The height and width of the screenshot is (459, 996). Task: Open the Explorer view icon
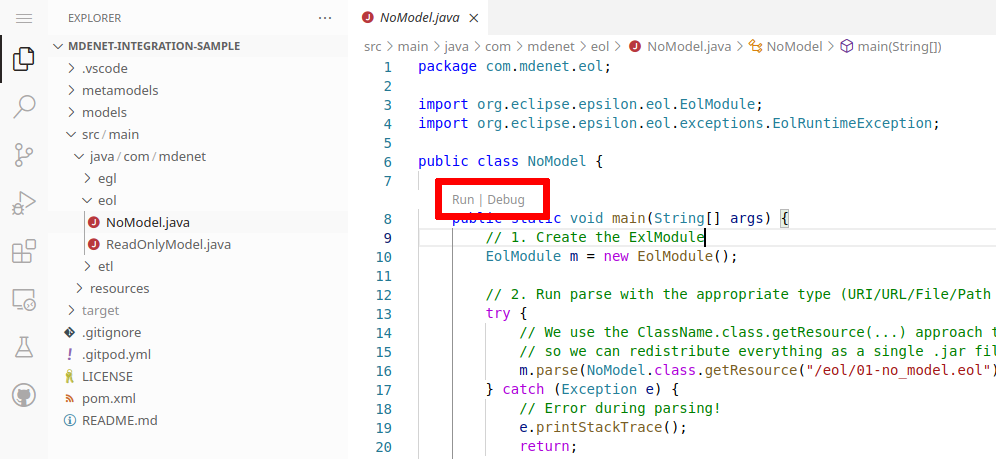pos(24,61)
